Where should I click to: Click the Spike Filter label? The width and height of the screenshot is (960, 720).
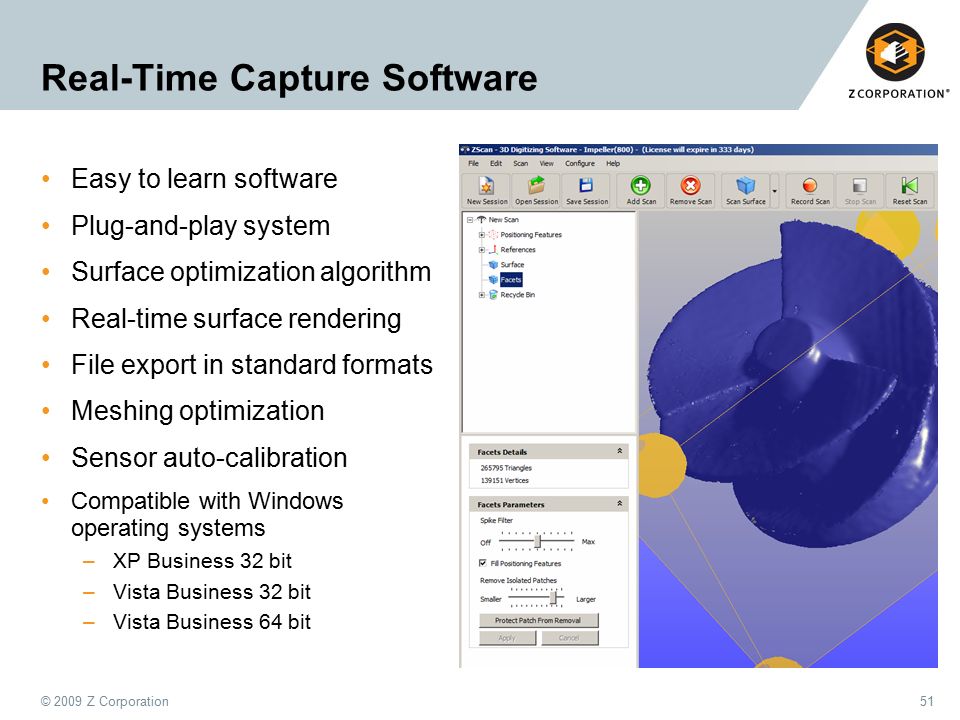[x=497, y=520]
